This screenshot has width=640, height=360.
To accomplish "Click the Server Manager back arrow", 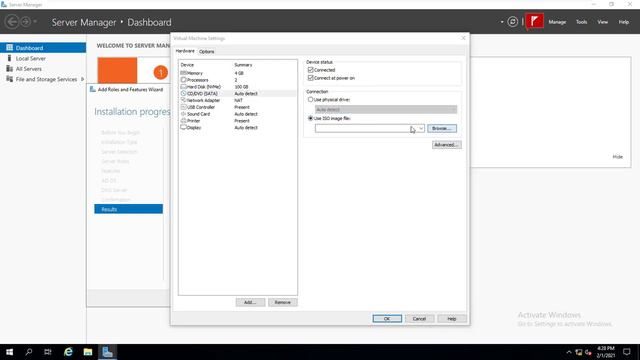I will [x=12, y=22].
